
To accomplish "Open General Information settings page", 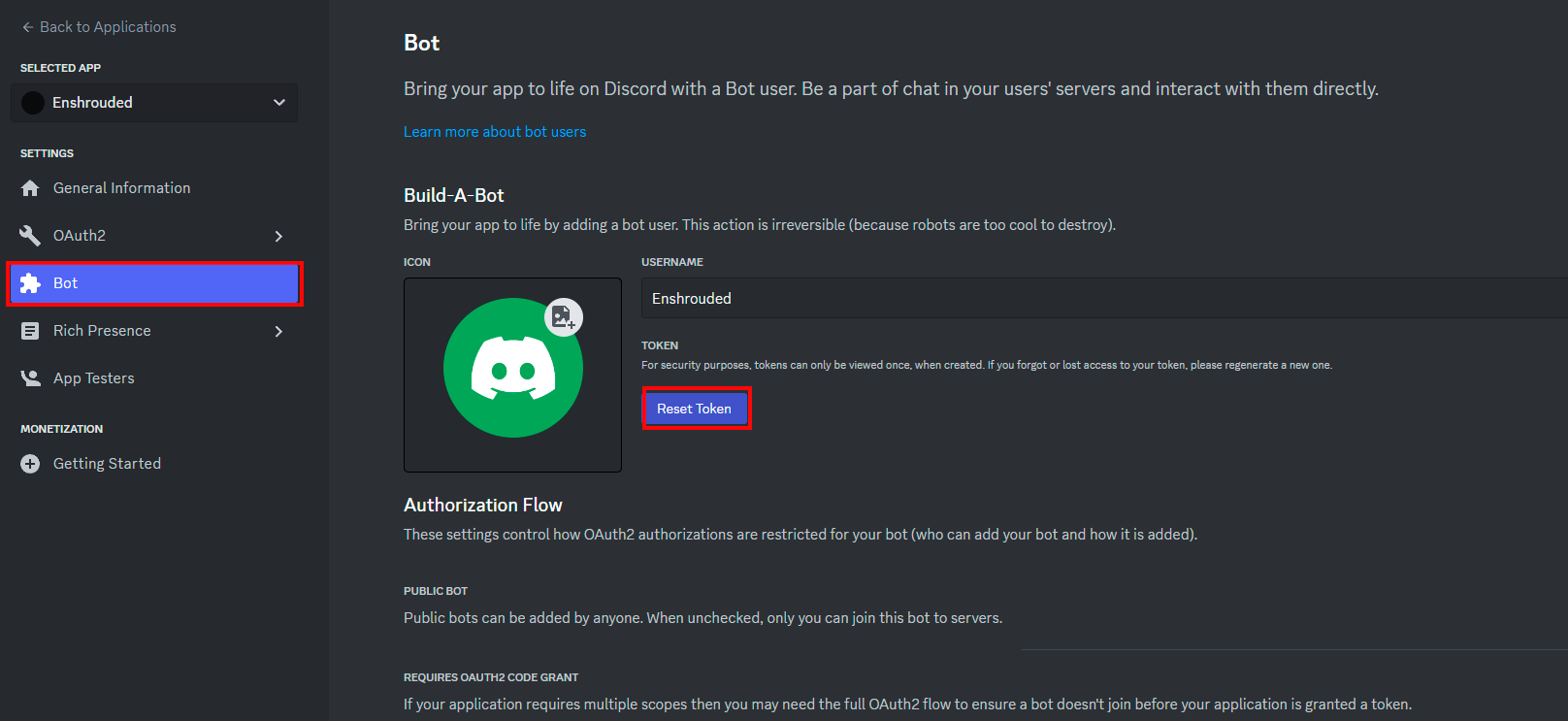I will point(121,188).
